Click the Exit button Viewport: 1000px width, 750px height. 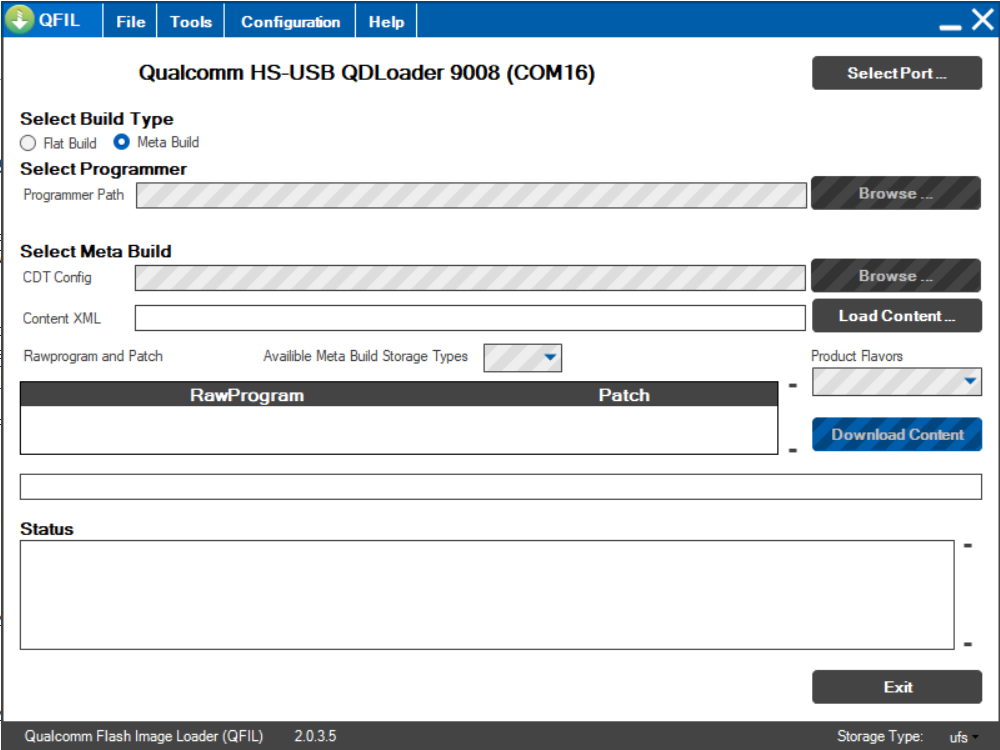pyautogui.click(x=897, y=687)
